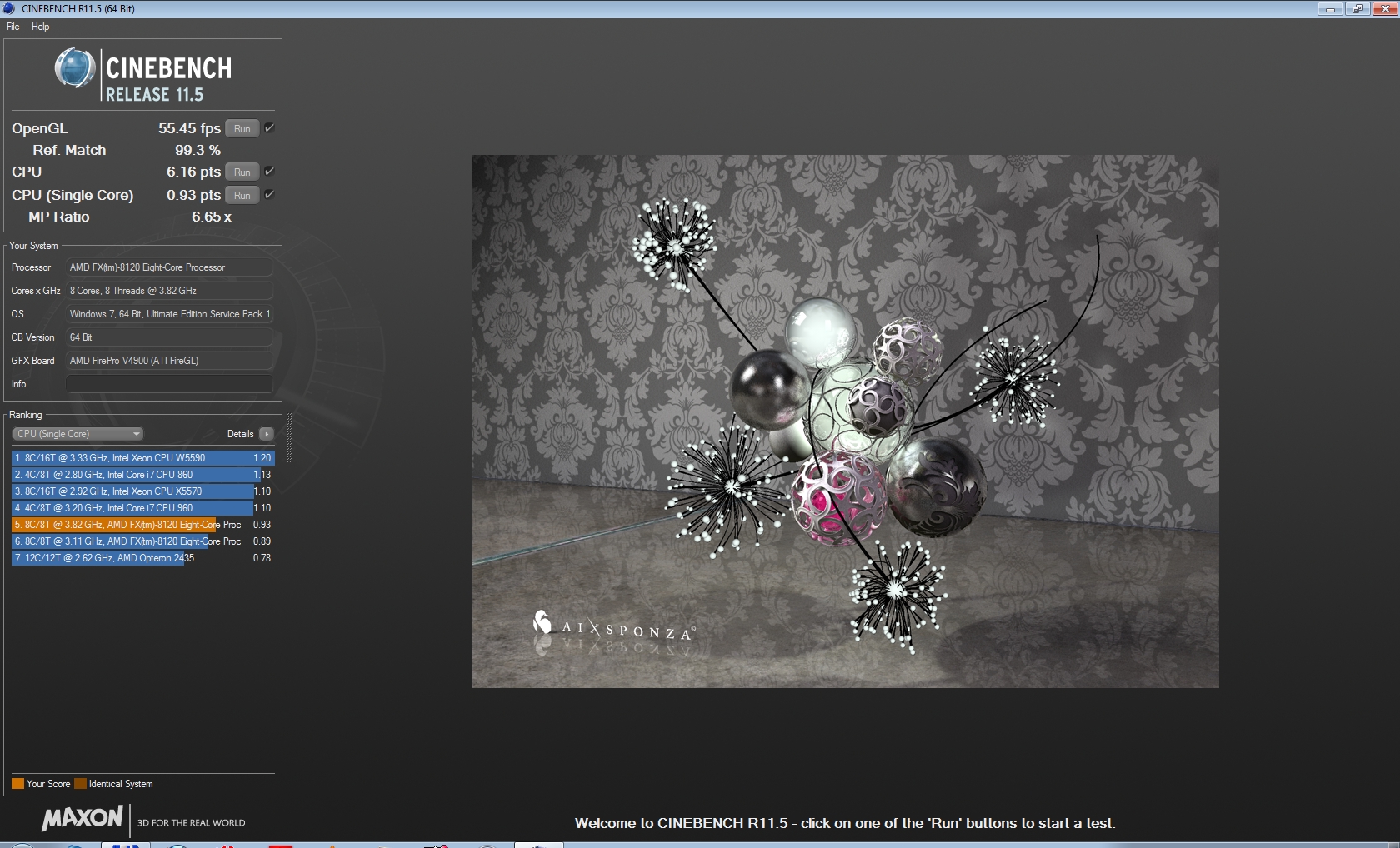Toggle the OpenGL test checkbox
Screen dimensions: 1400x848
(269, 128)
